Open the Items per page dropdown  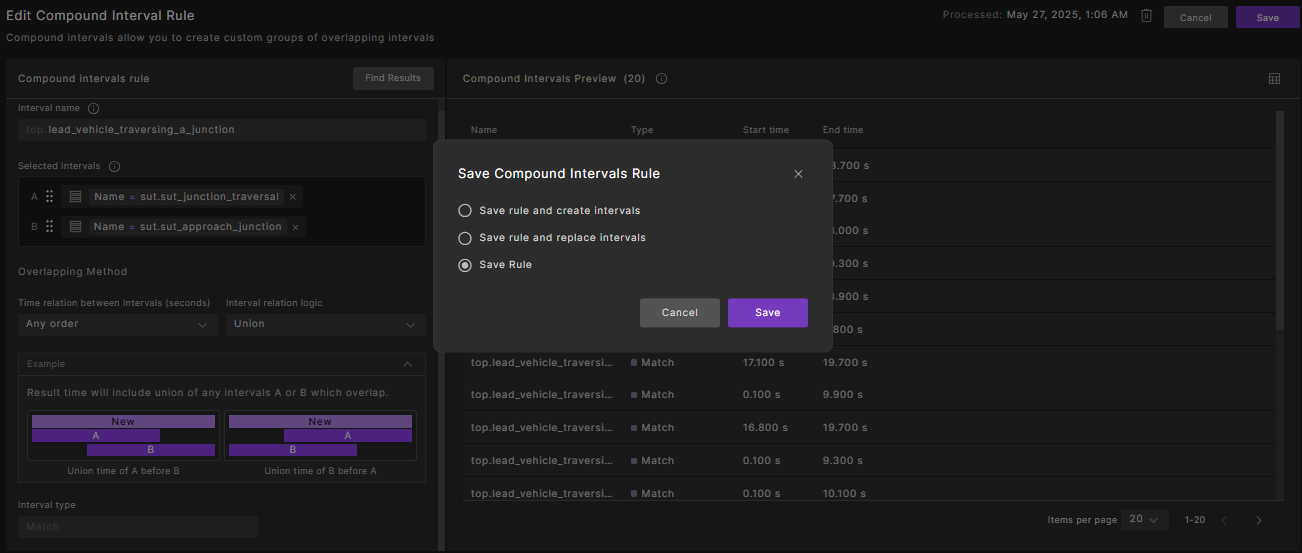click(x=1144, y=520)
